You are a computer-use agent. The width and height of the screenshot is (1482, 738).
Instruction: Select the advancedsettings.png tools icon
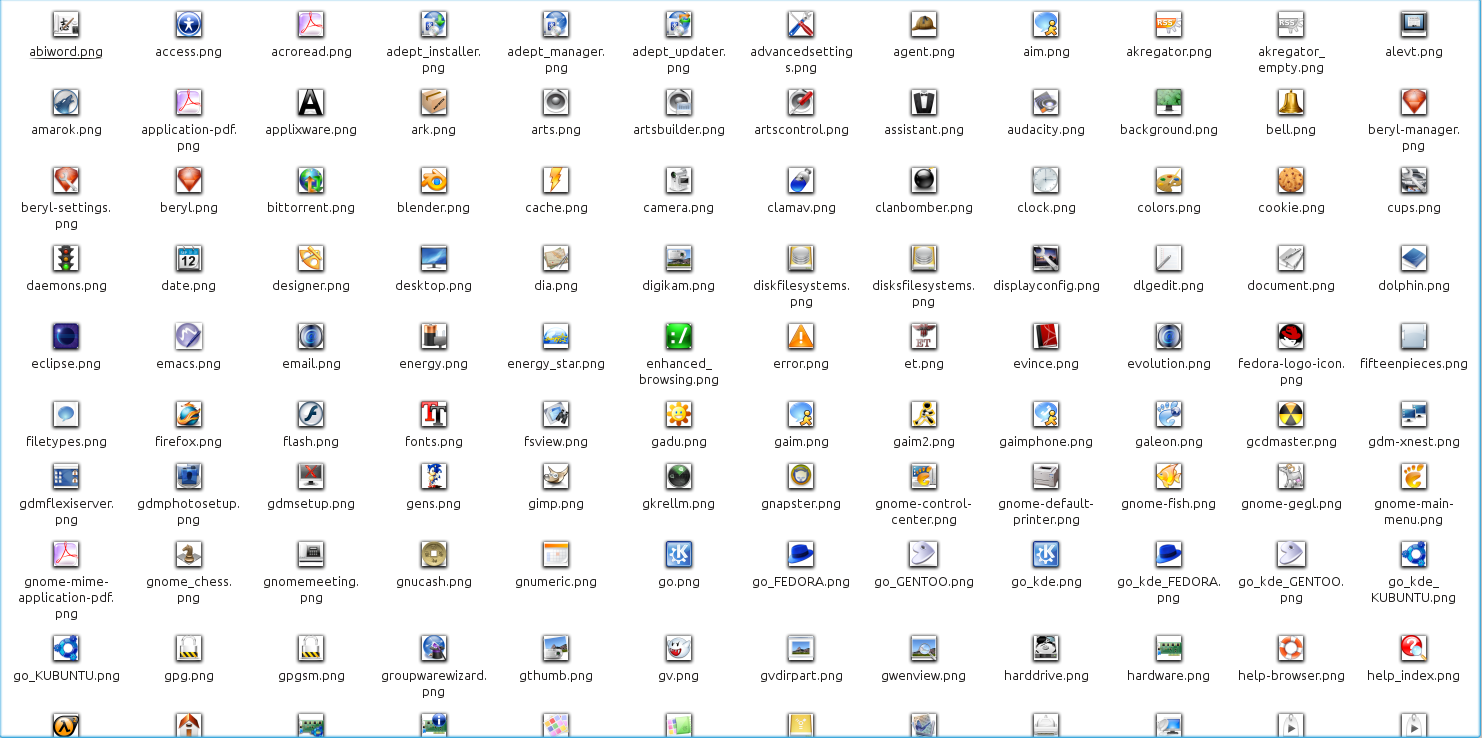coord(801,24)
